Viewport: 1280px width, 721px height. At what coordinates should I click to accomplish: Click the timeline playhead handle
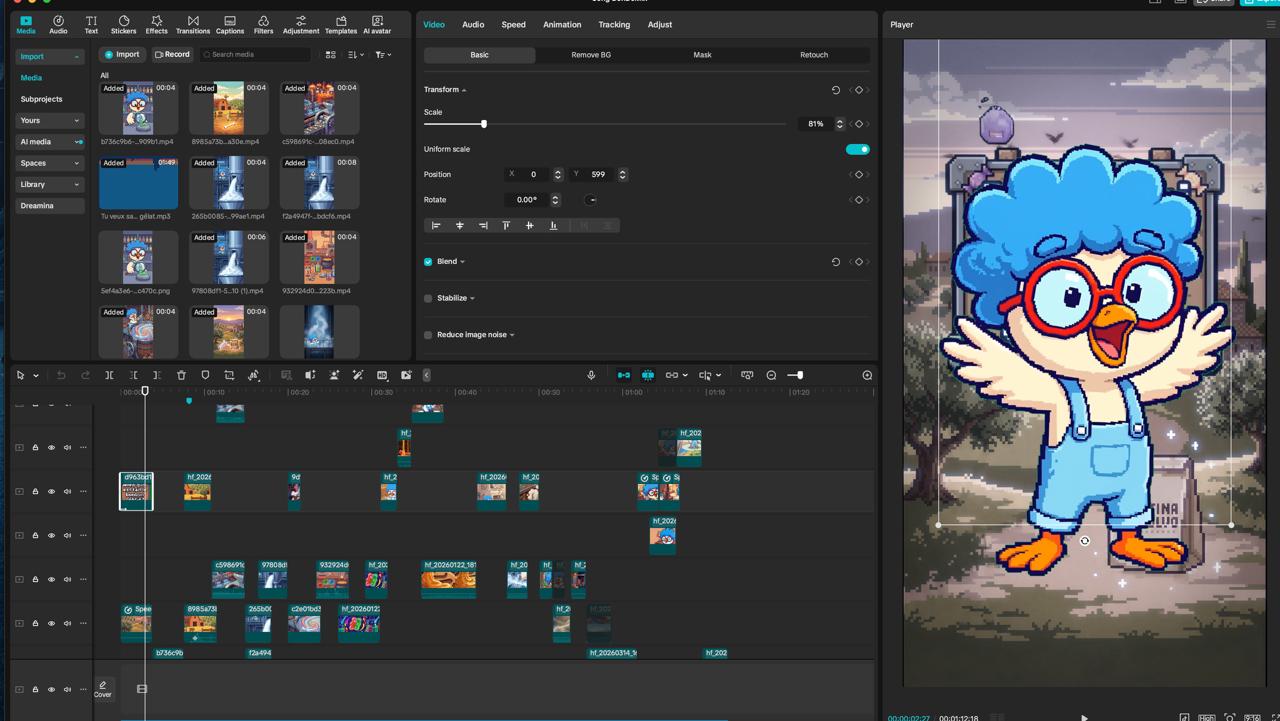[145, 391]
